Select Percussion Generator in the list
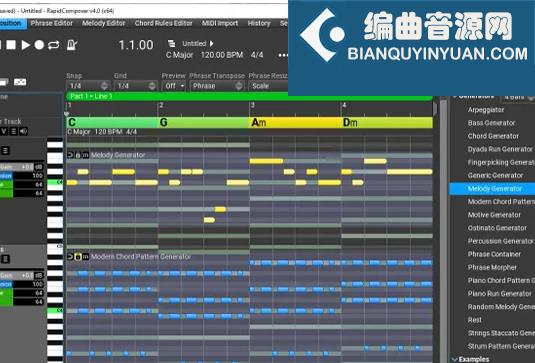Image resolution: width=535 pixels, height=363 pixels. 501,241
